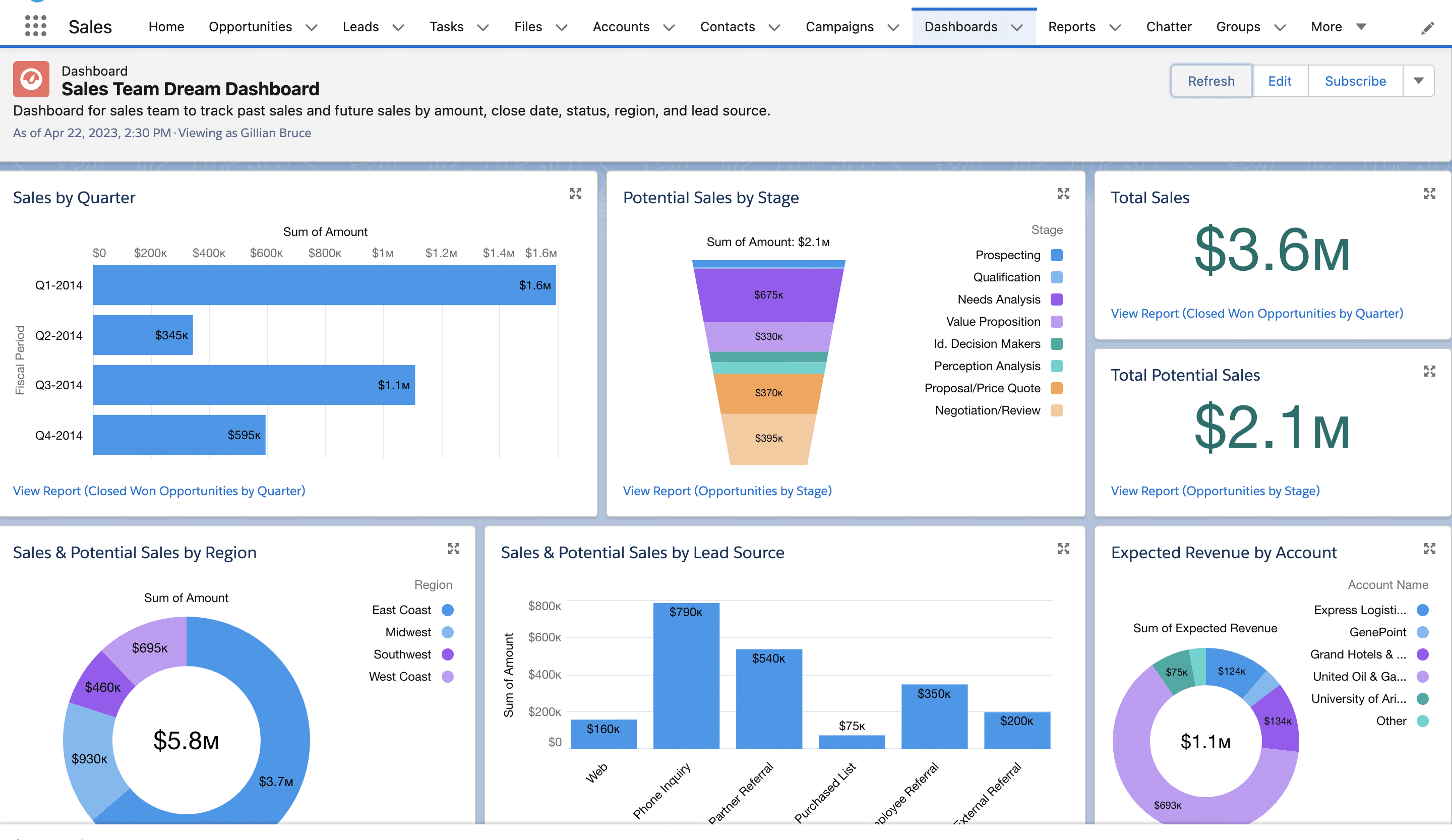Expand Sales & Potential Sales by Lead Source

pyautogui.click(x=1064, y=549)
